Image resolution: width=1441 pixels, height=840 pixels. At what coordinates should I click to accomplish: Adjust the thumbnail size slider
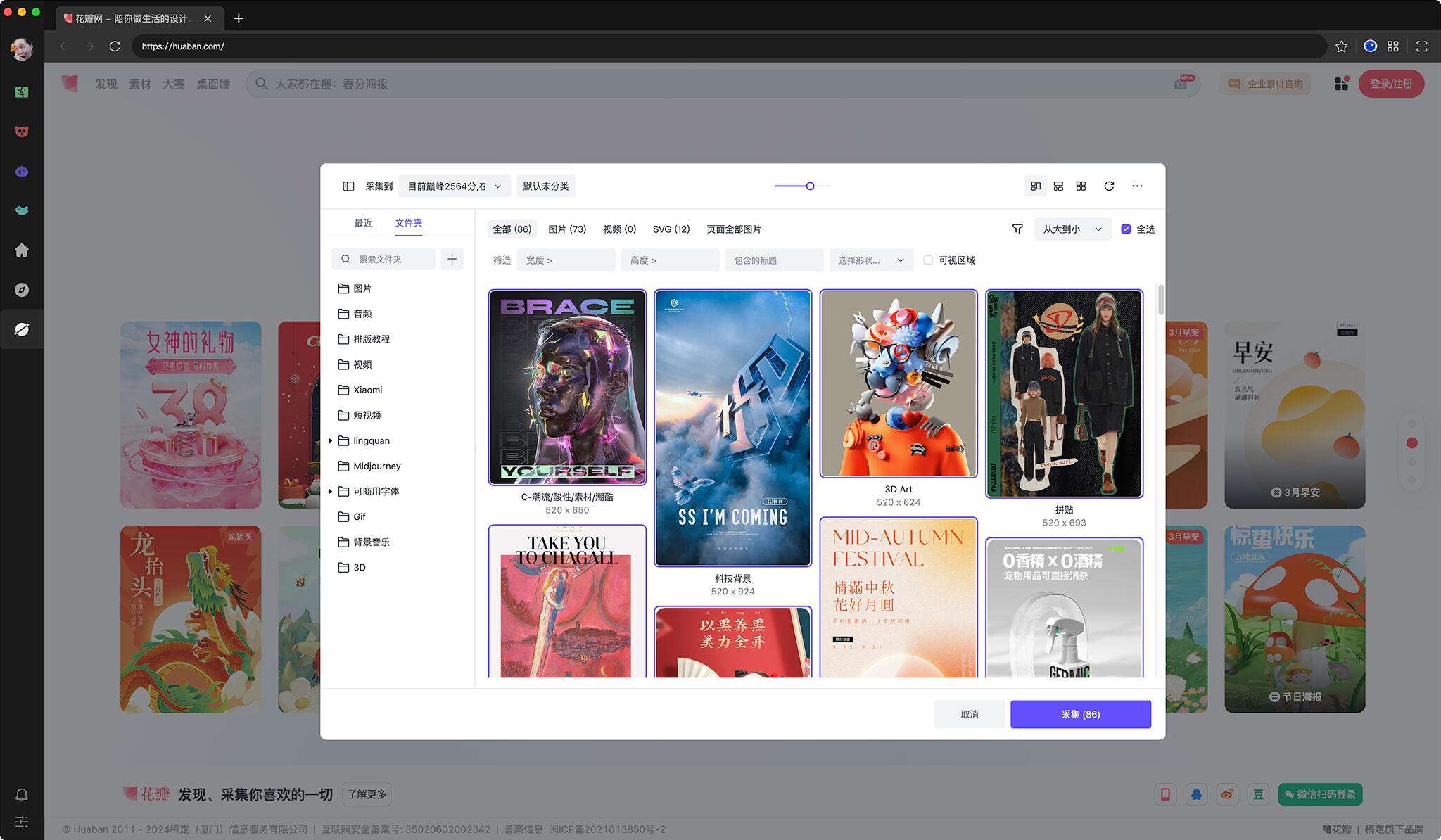pos(810,186)
